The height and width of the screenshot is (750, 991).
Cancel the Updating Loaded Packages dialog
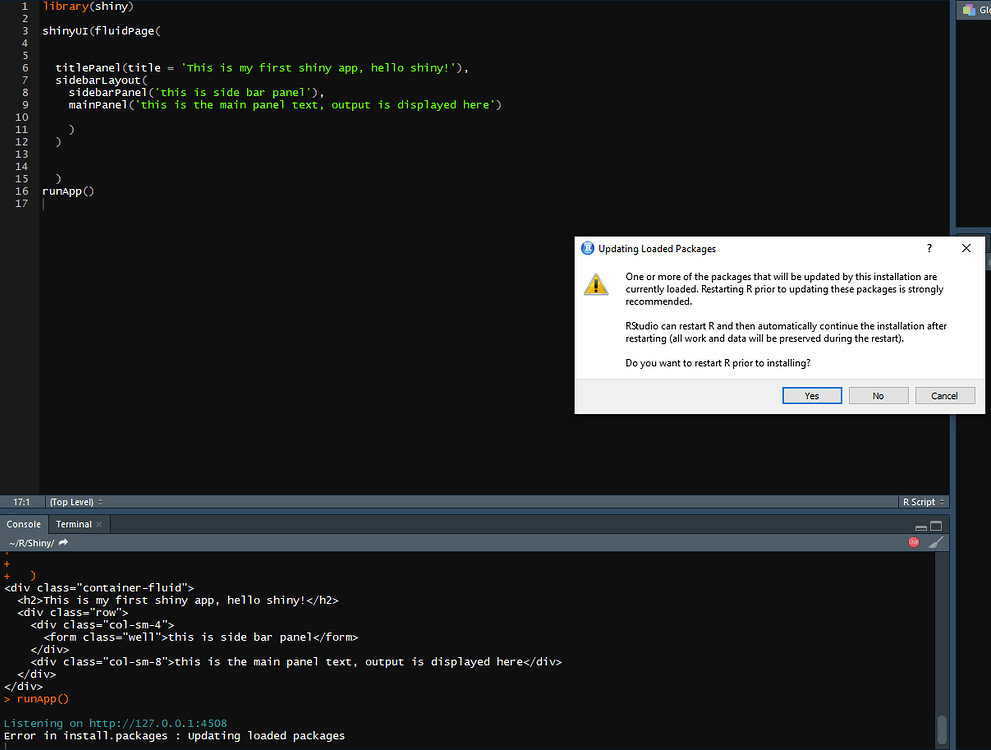click(x=944, y=395)
